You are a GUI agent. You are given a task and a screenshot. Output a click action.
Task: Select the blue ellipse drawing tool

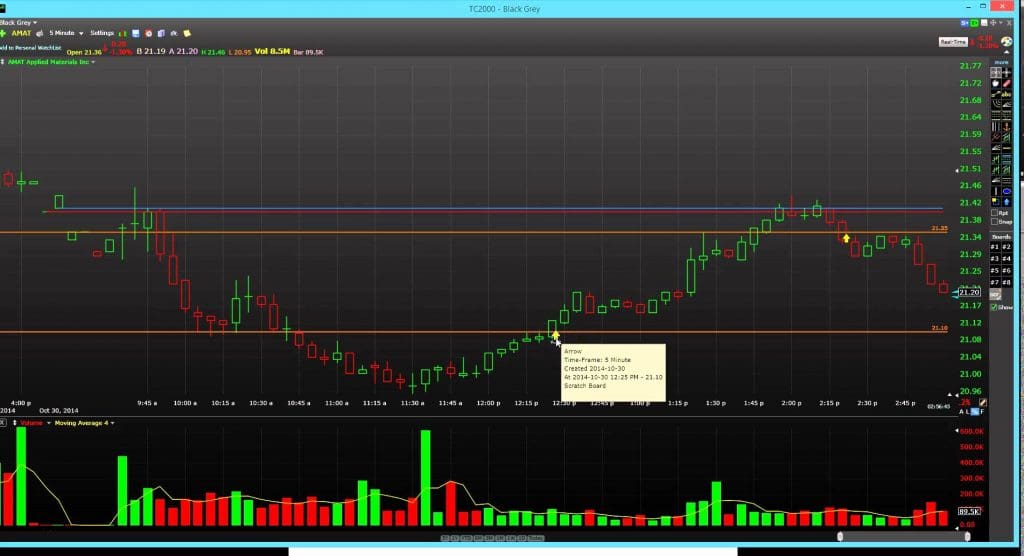pyautogui.click(x=1006, y=191)
